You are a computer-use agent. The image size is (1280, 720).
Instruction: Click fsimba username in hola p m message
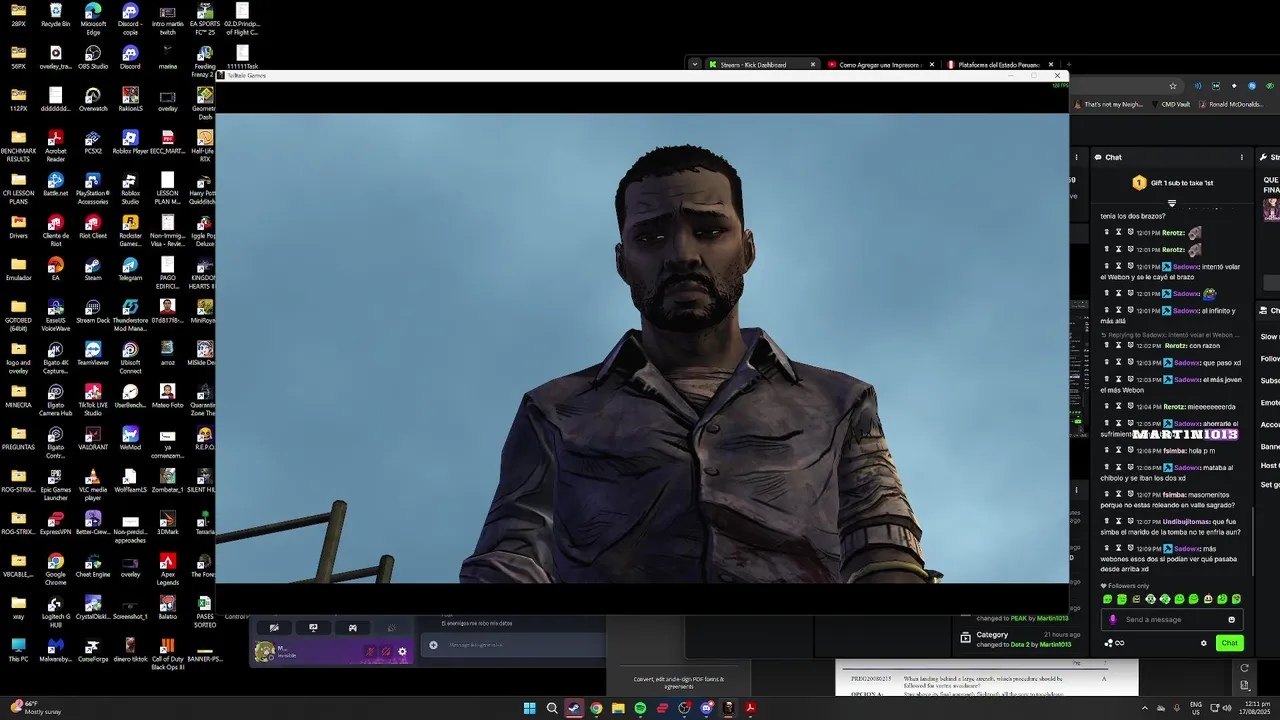pyautogui.click(x=1173, y=450)
